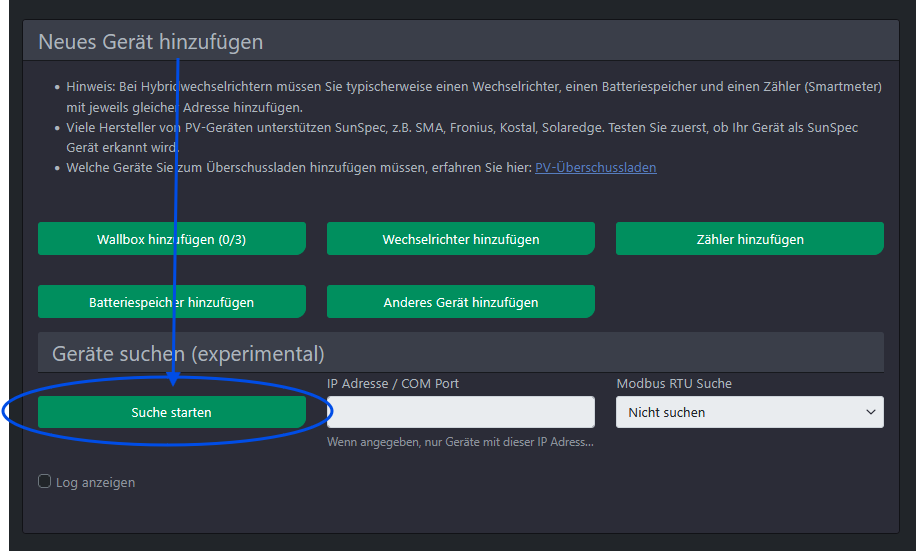Screen dimensions: 916x551
Task: Start the device search with Suche starten
Action: coord(171,412)
